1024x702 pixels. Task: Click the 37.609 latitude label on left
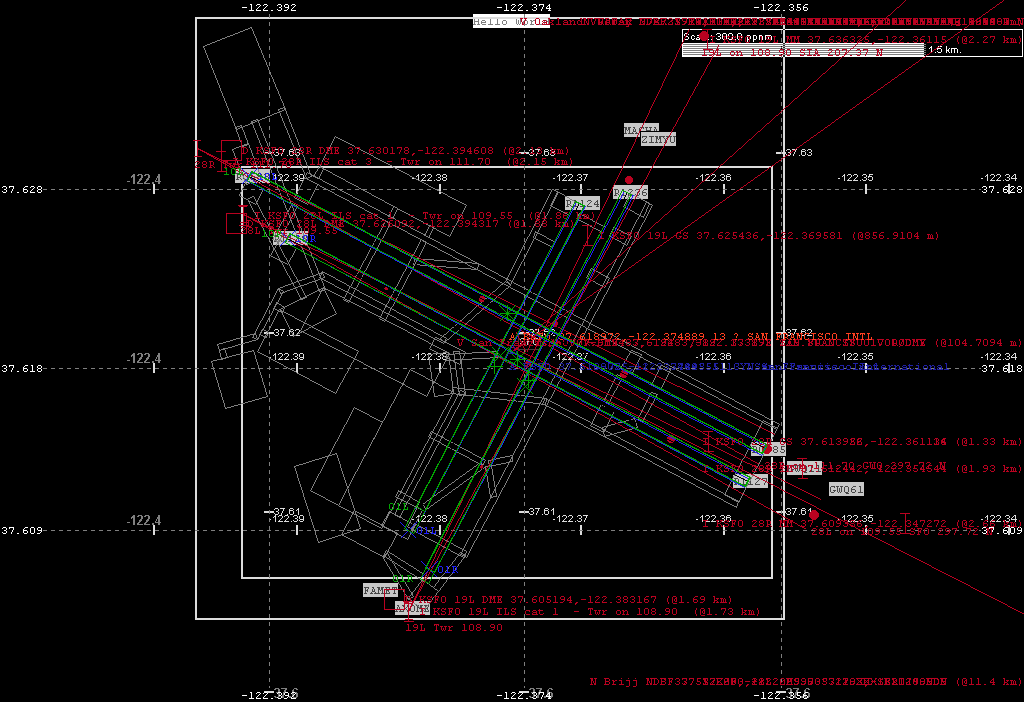pyautogui.click(x=22, y=530)
